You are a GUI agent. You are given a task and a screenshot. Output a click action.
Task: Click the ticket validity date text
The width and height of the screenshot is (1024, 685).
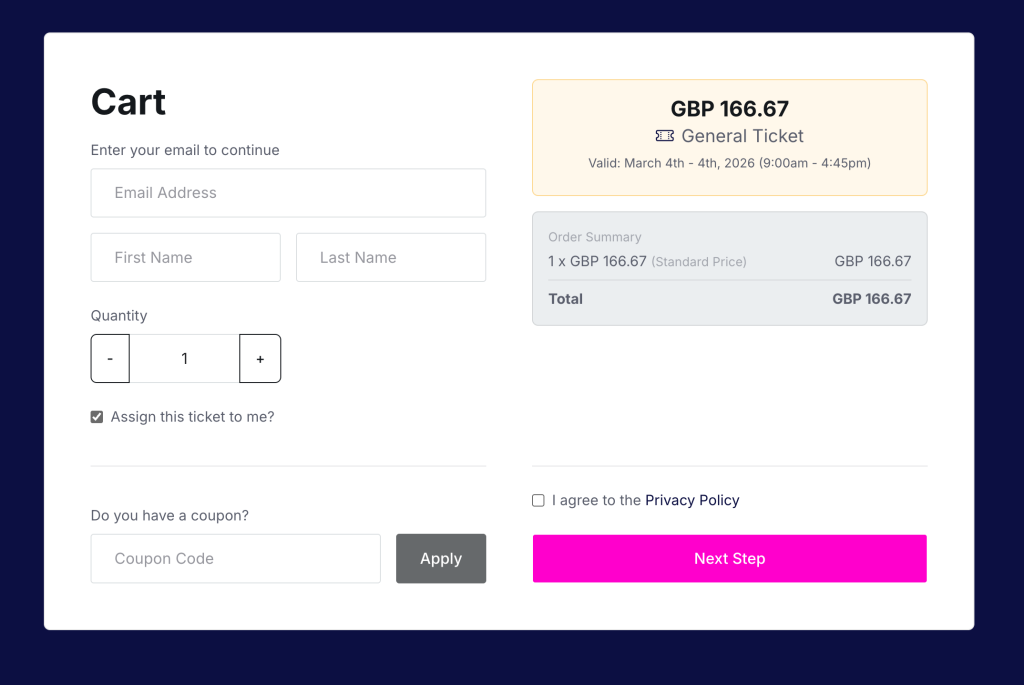coord(730,163)
